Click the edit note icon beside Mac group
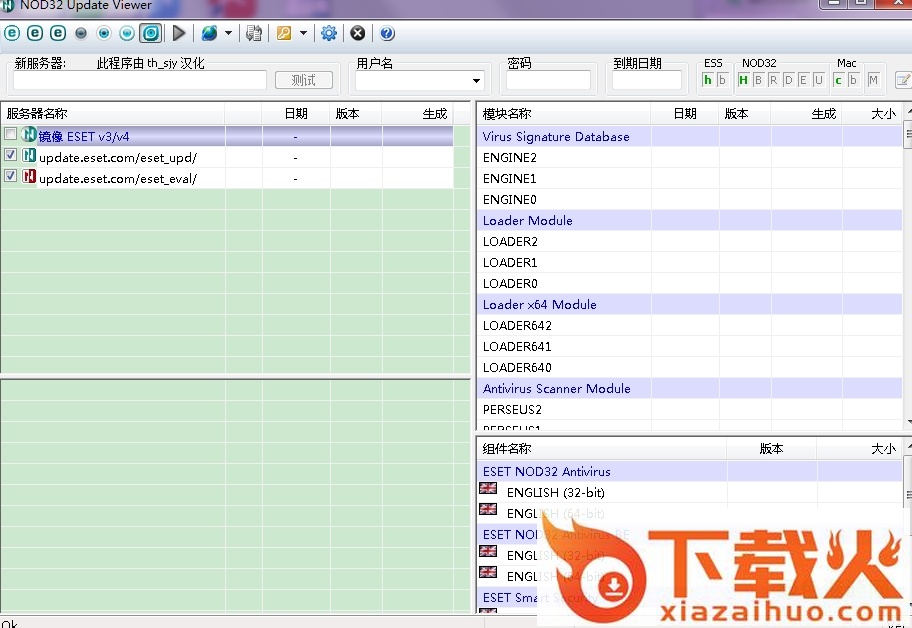Screen dimensions: 912x628 tap(903, 80)
